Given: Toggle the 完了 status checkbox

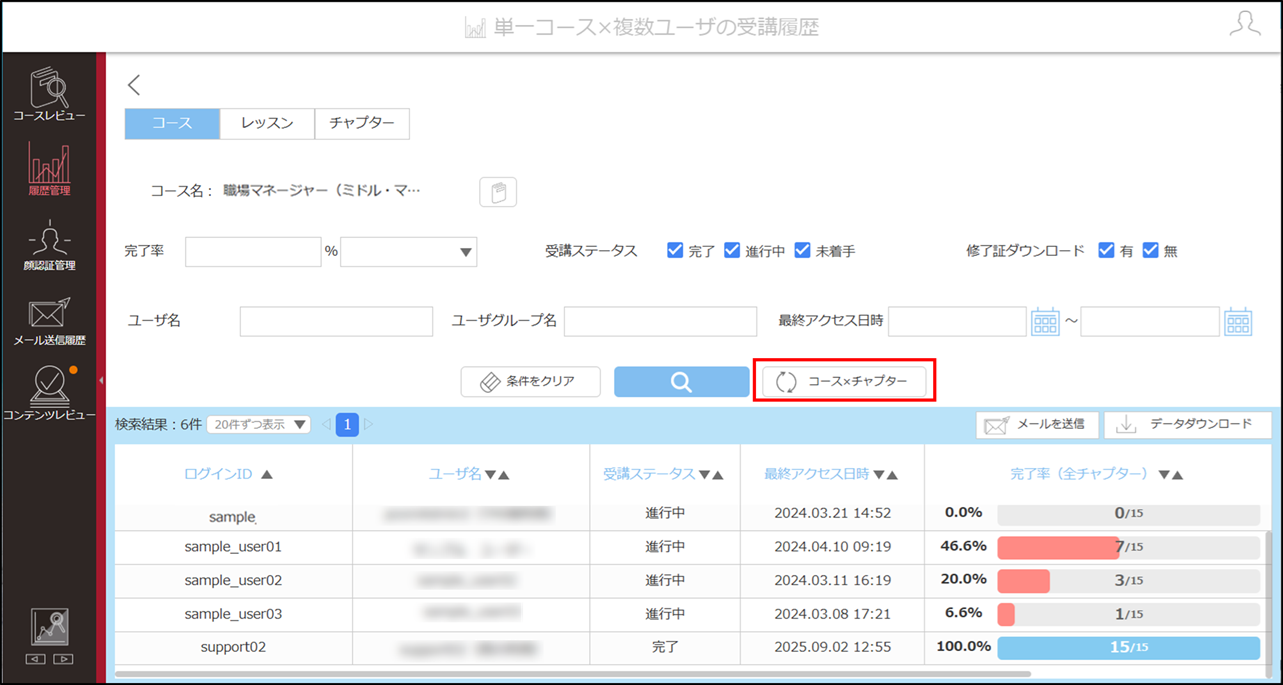Looking at the screenshot, I should coord(675,250).
